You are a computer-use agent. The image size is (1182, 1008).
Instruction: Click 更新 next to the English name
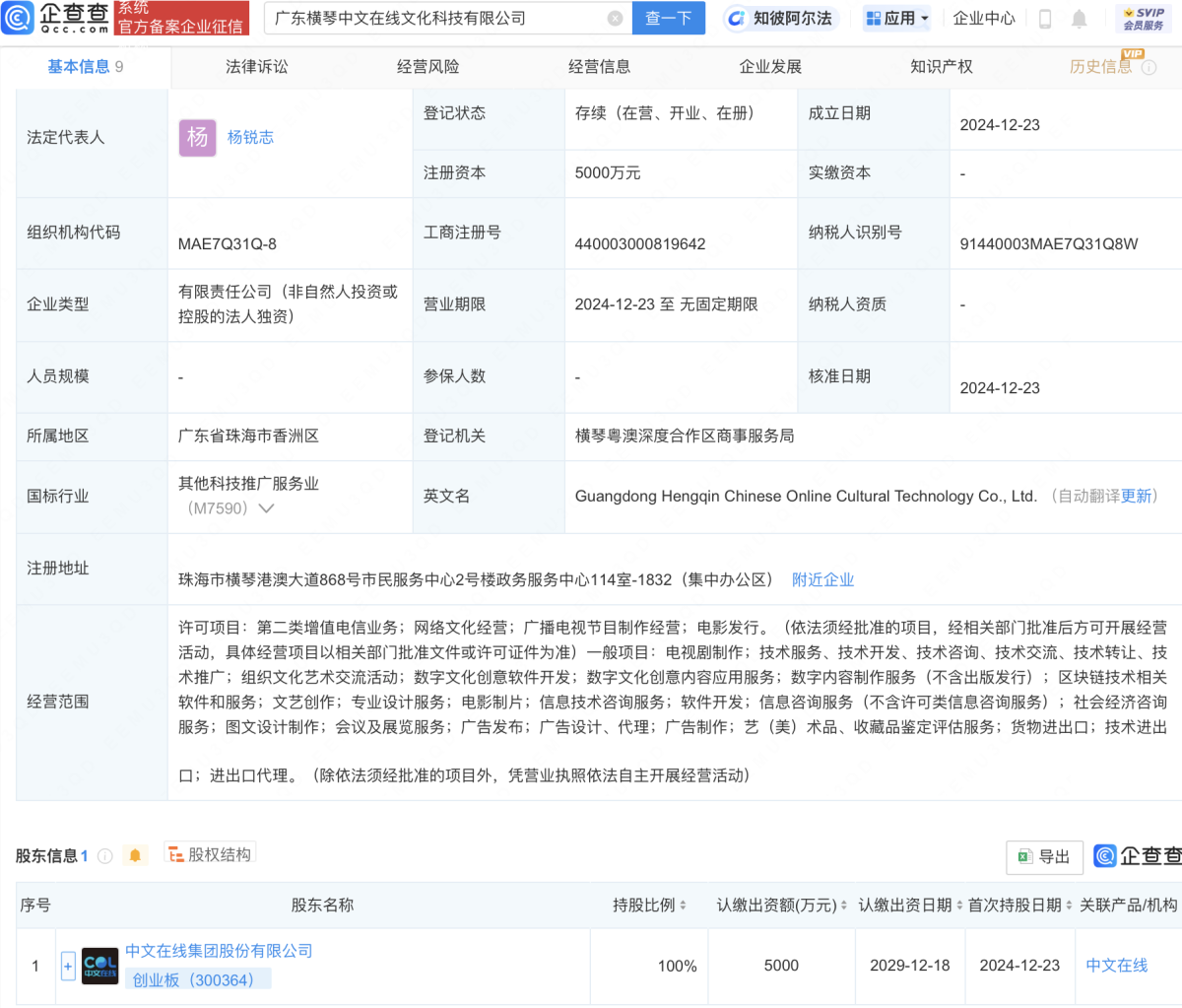tap(1136, 497)
